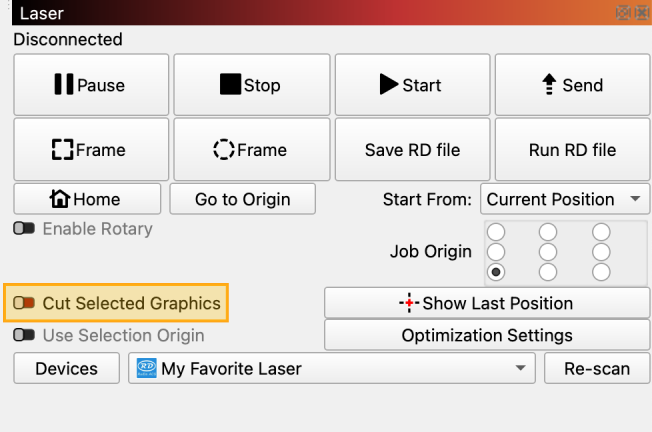Open the Start From dropdown
Image resolution: width=652 pixels, height=432 pixels.
[566, 199]
